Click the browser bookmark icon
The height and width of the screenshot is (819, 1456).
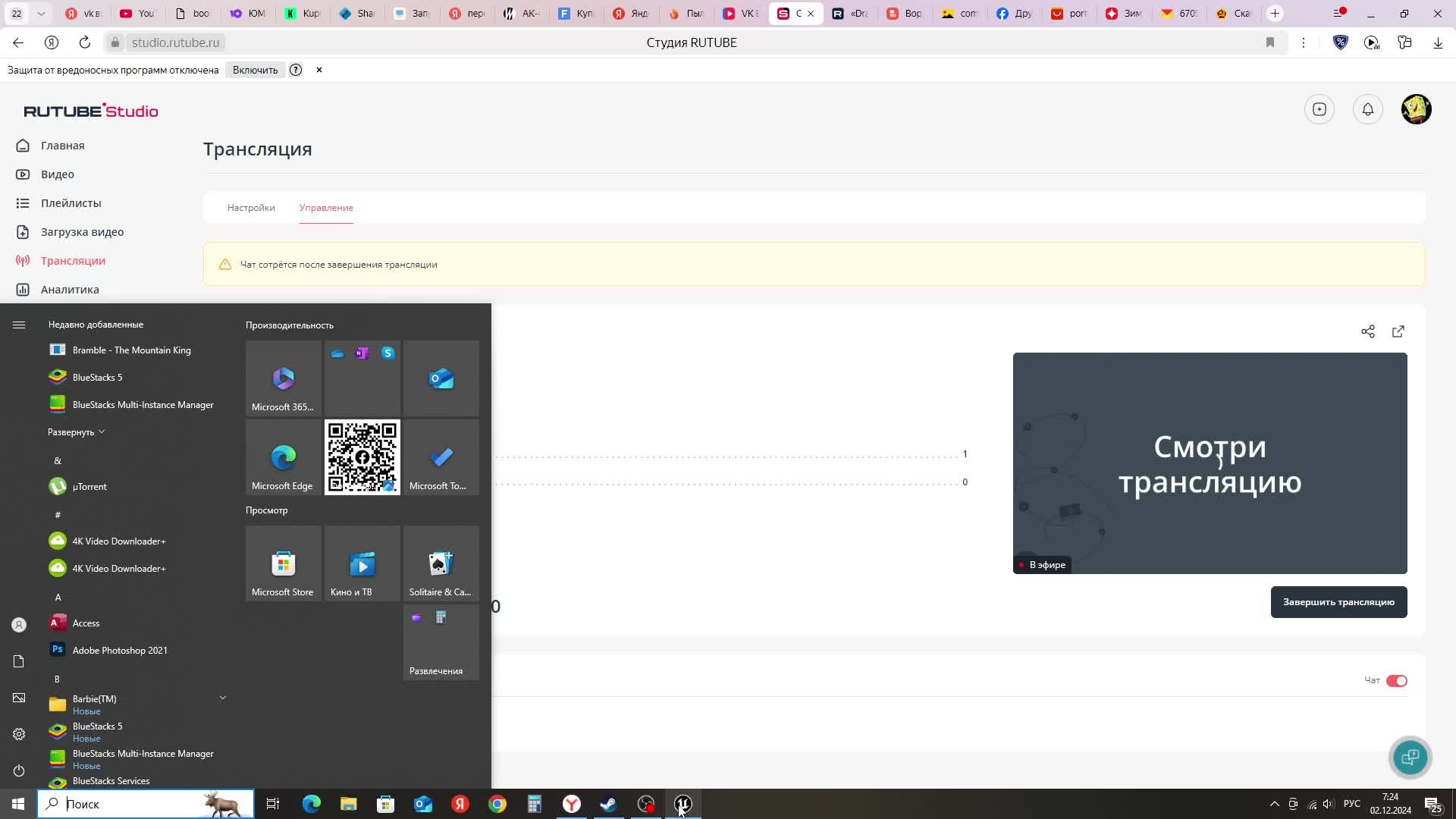point(1270,42)
